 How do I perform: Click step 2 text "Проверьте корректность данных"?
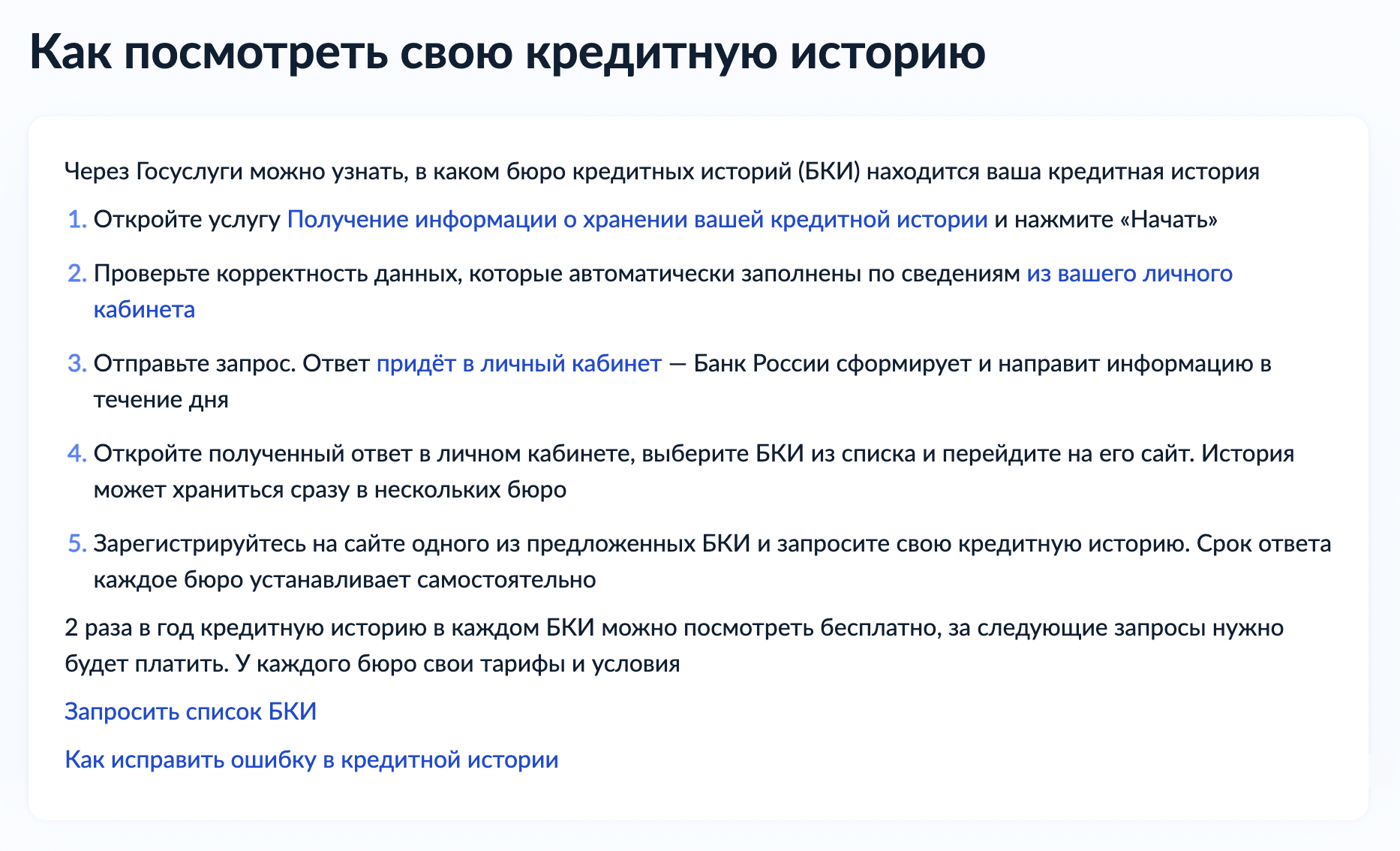(x=275, y=273)
